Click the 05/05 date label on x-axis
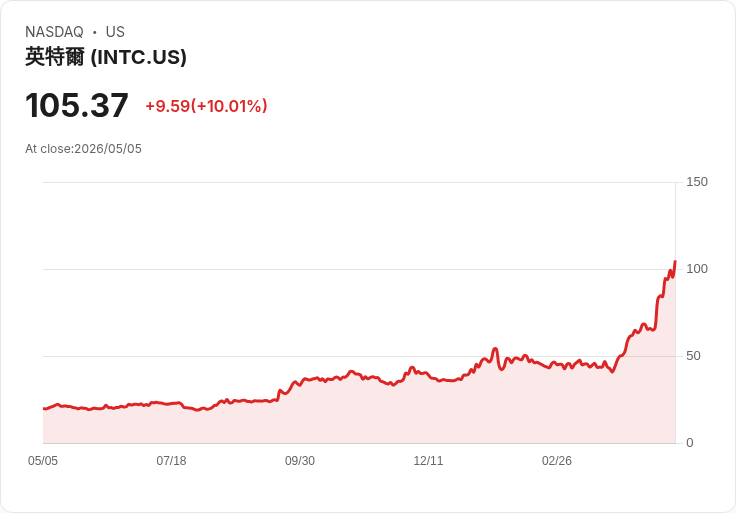The height and width of the screenshot is (513, 736). (x=43, y=460)
